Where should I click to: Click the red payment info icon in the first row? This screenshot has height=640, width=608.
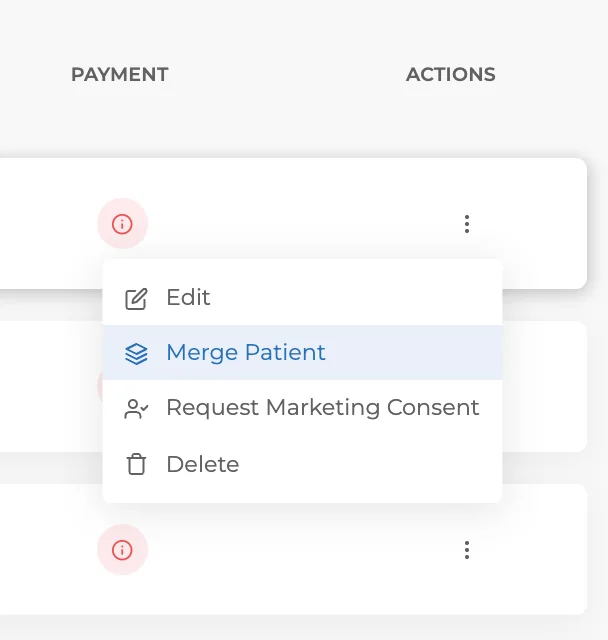click(122, 224)
